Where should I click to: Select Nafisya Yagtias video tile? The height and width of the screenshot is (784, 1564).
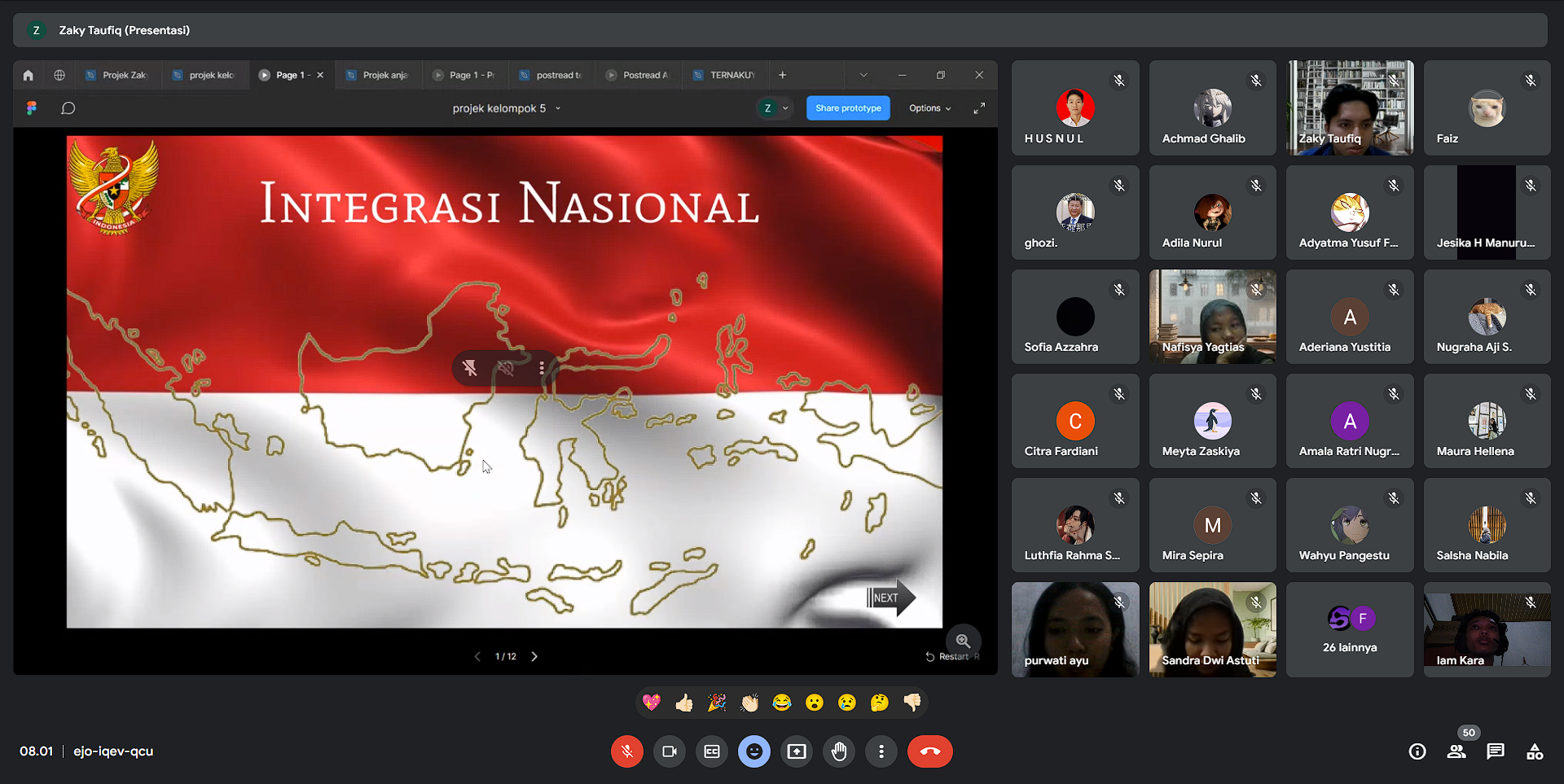1212,317
